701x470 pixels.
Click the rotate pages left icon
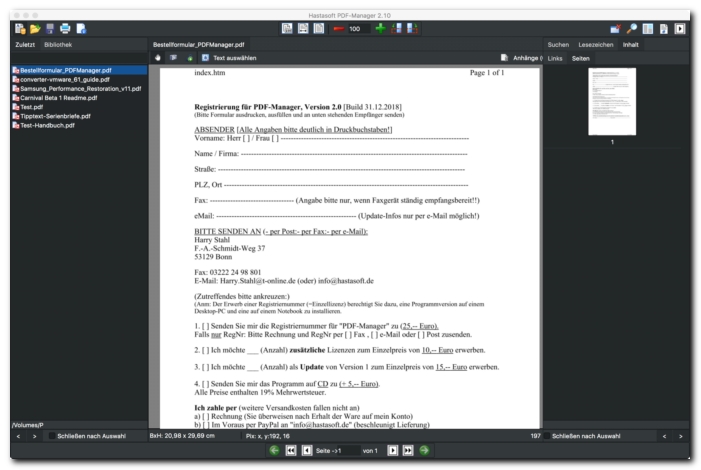pyautogui.click(x=397, y=29)
